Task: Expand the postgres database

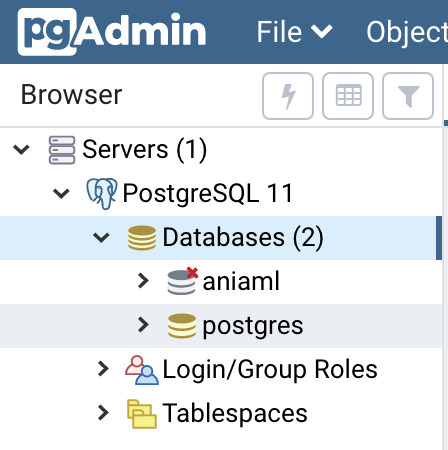Action: pos(143,325)
